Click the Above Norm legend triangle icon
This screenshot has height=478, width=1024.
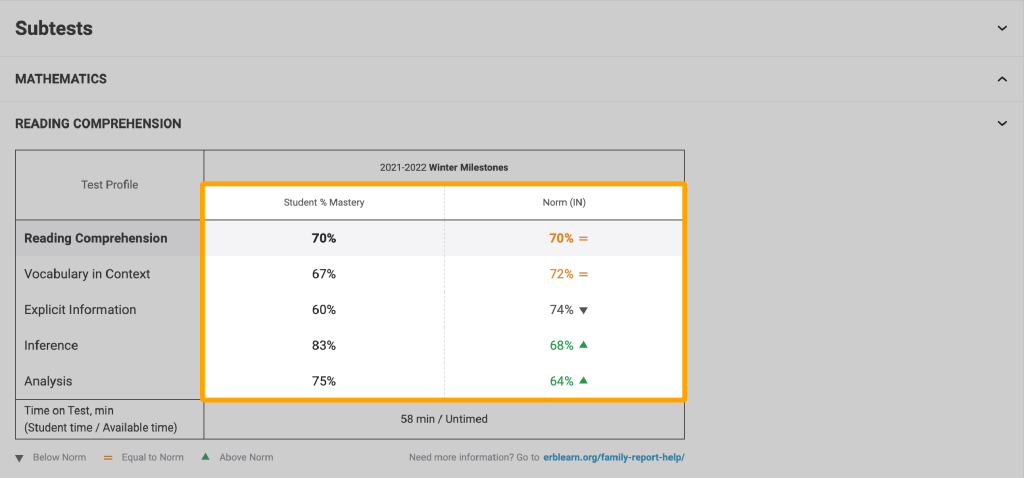(205, 457)
